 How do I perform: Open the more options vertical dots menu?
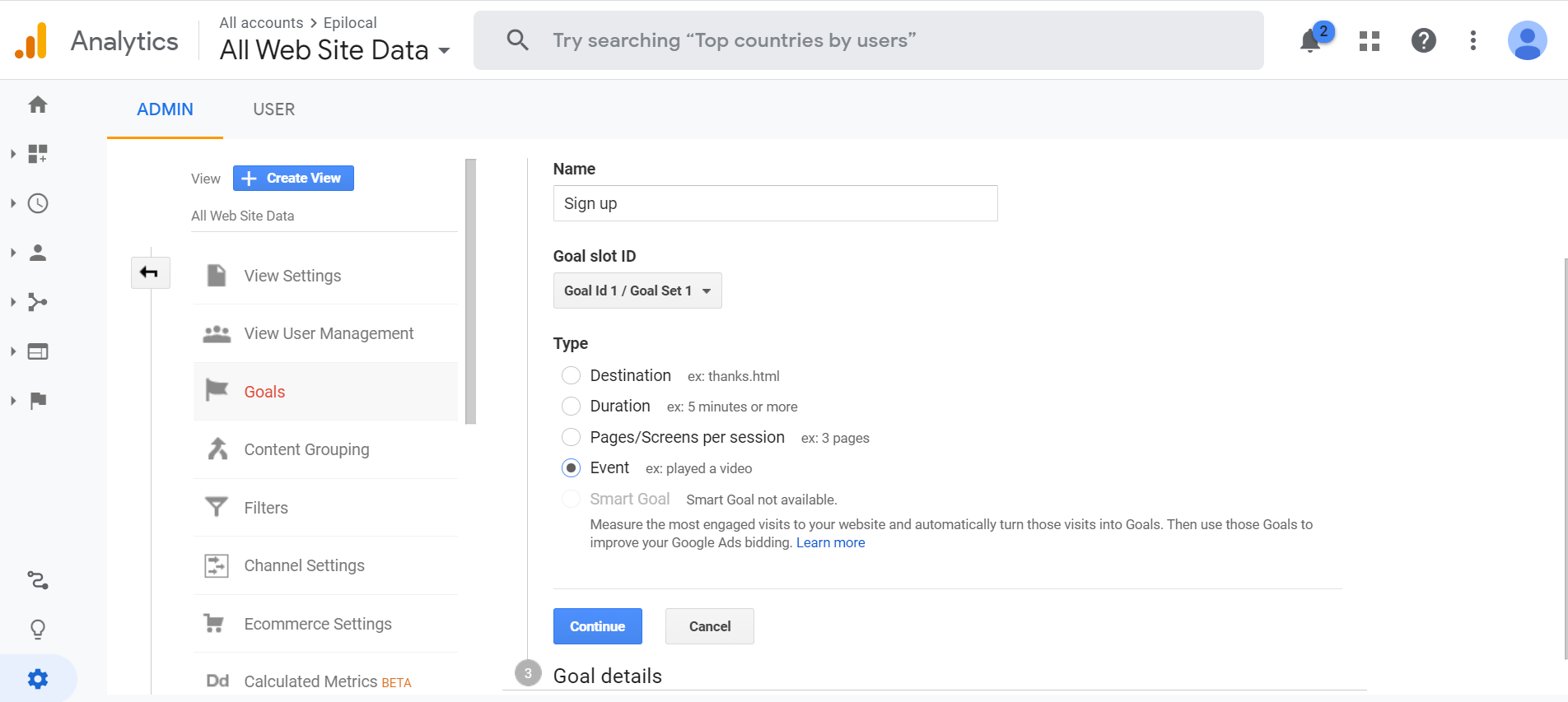click(x=1473, y=40)
